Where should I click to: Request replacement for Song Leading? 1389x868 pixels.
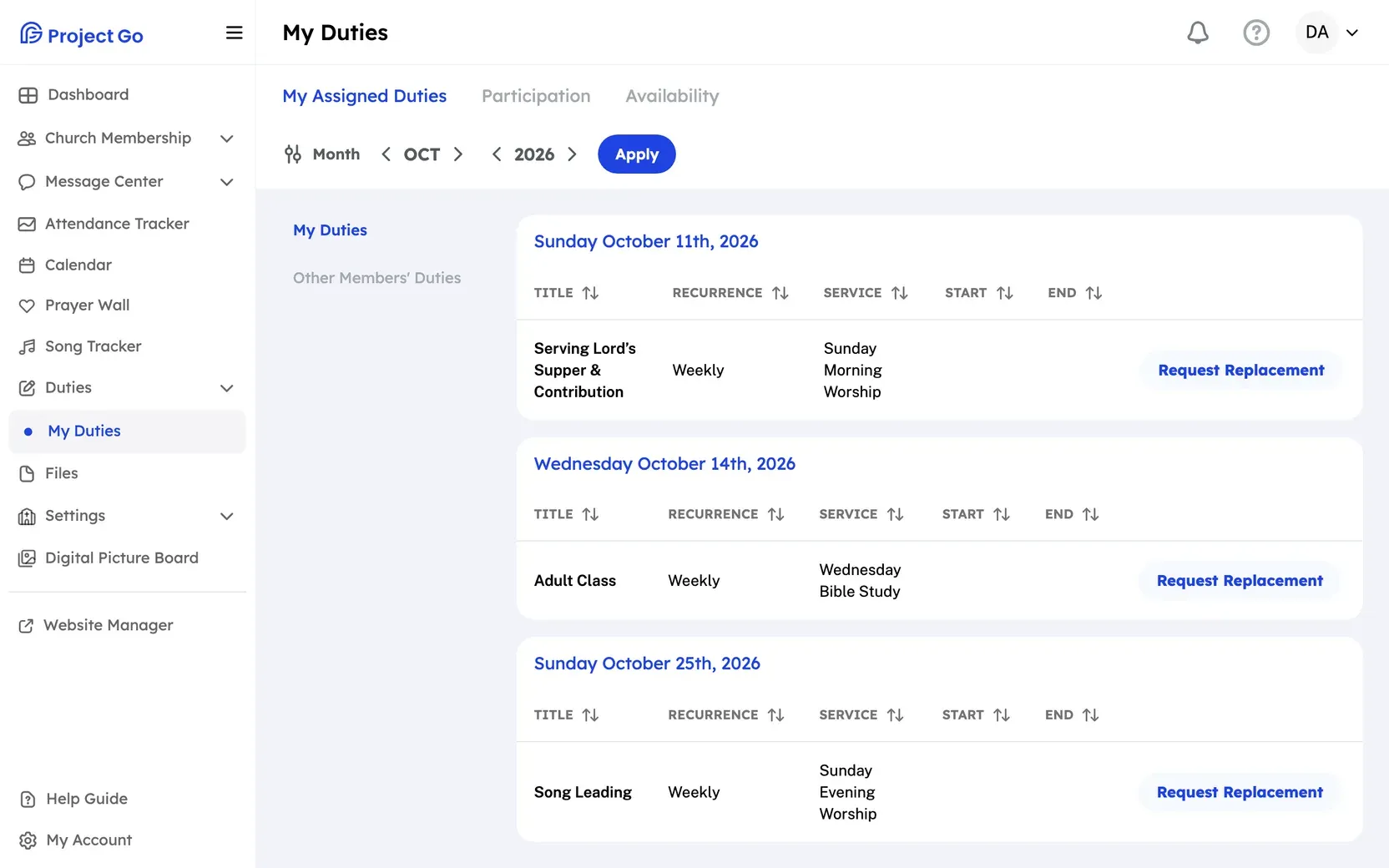(1240, 793)
